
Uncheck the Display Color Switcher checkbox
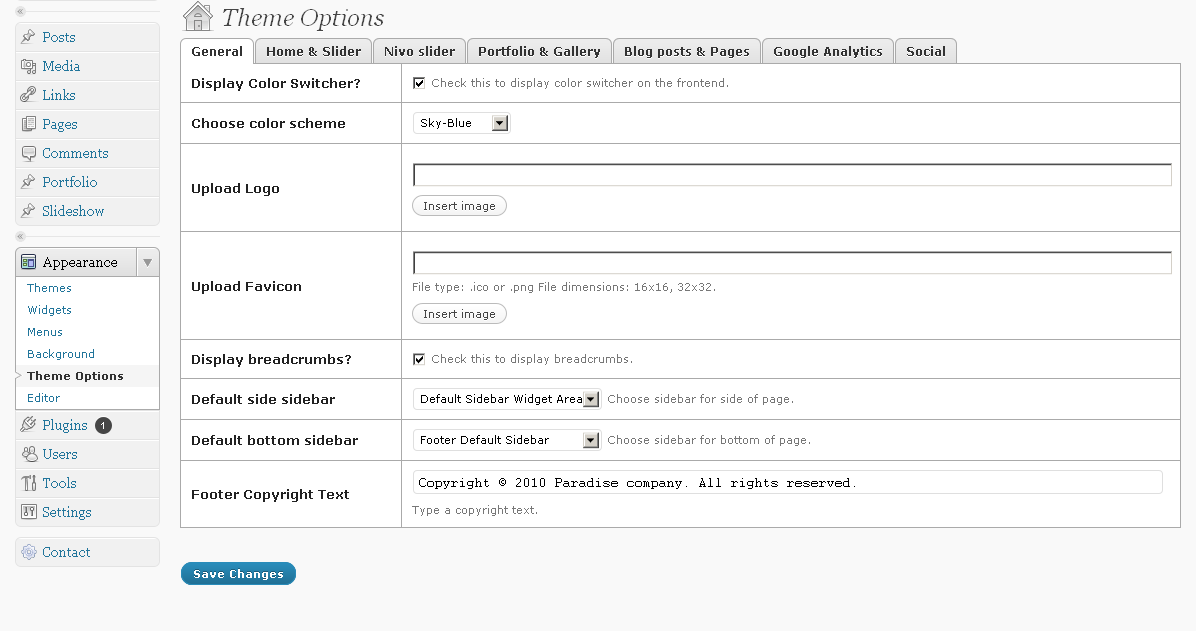[x=419, y=83]
